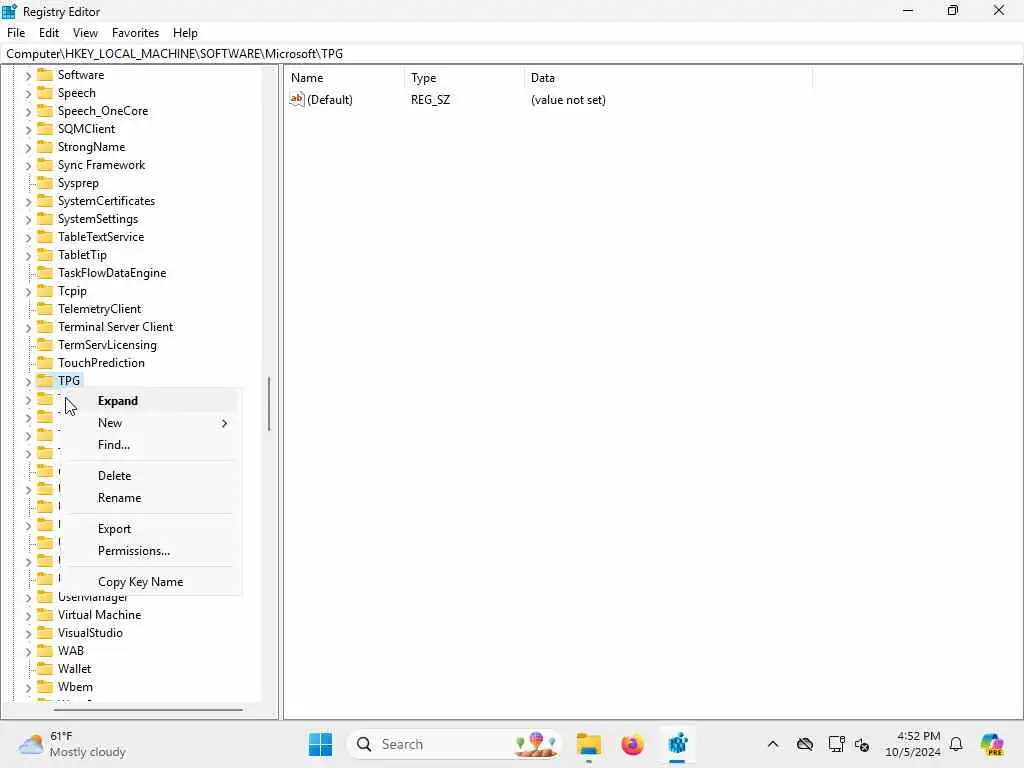Click the Speech key folder icon
Screen dimensions: 1024x768
point(44,93)
